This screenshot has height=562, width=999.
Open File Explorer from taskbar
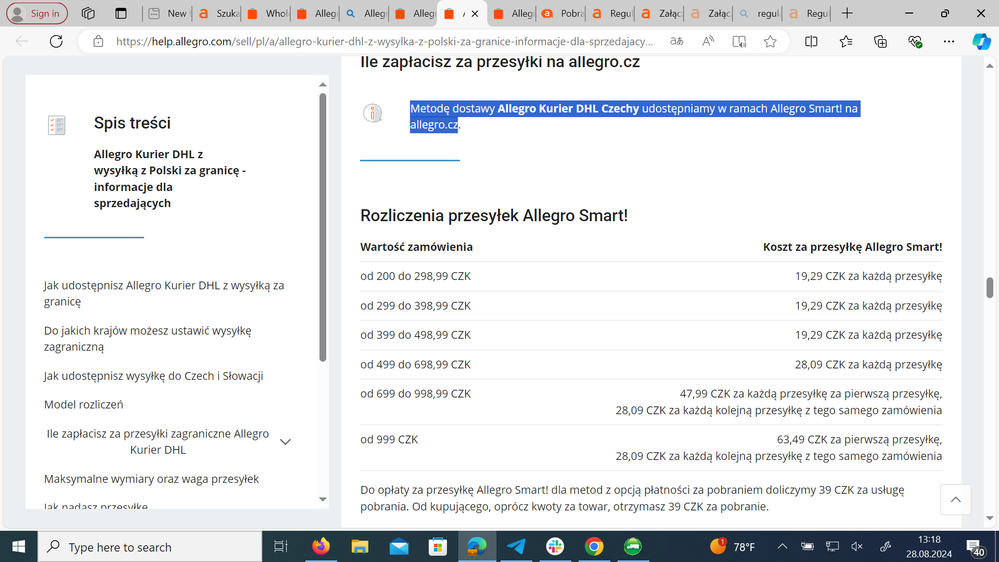pos(360,547)
